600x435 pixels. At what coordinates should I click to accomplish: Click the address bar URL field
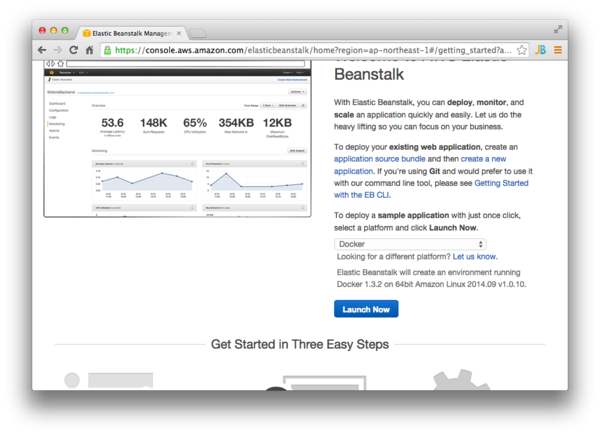[x=313, y=50]
